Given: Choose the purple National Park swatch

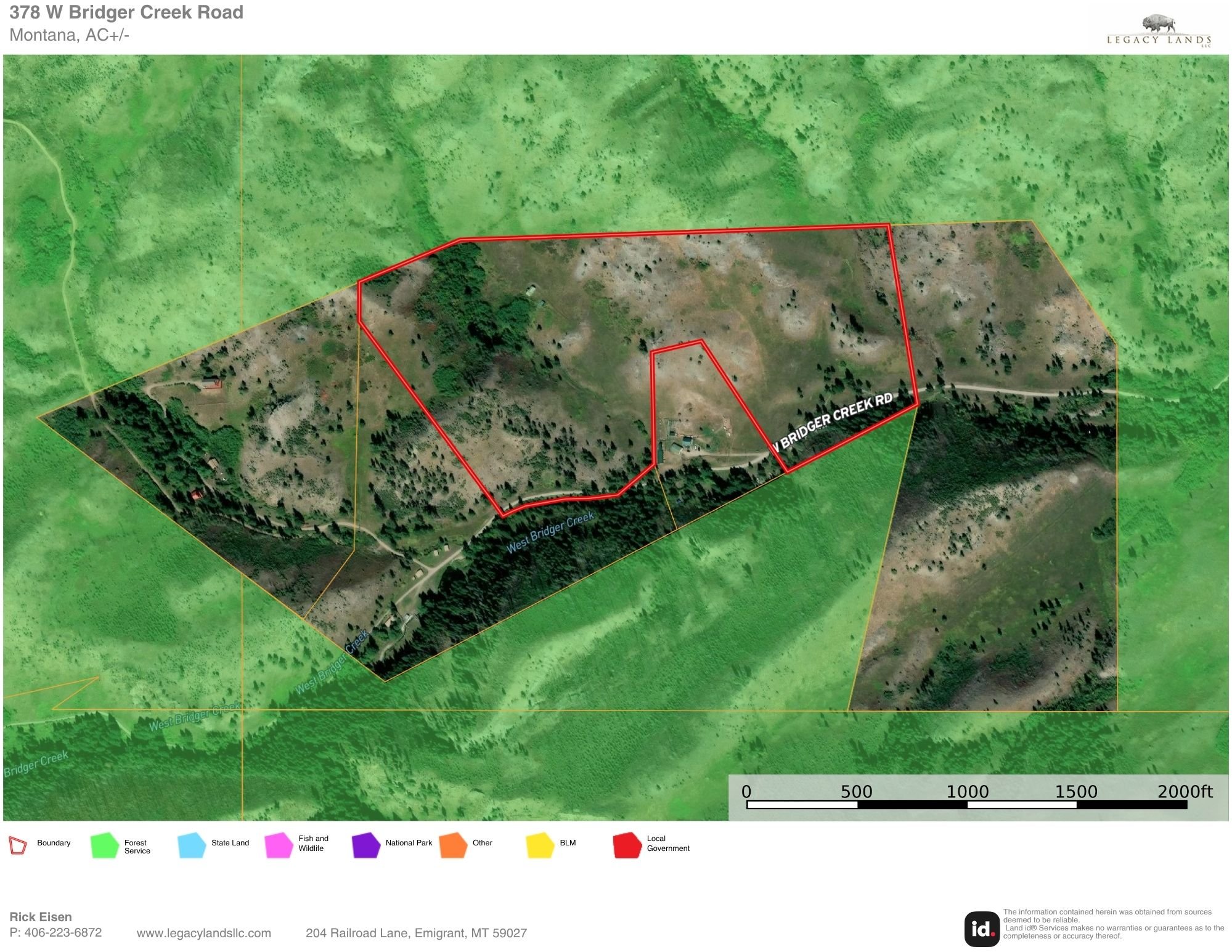Looking at the screenshot, I should [366, 845].
